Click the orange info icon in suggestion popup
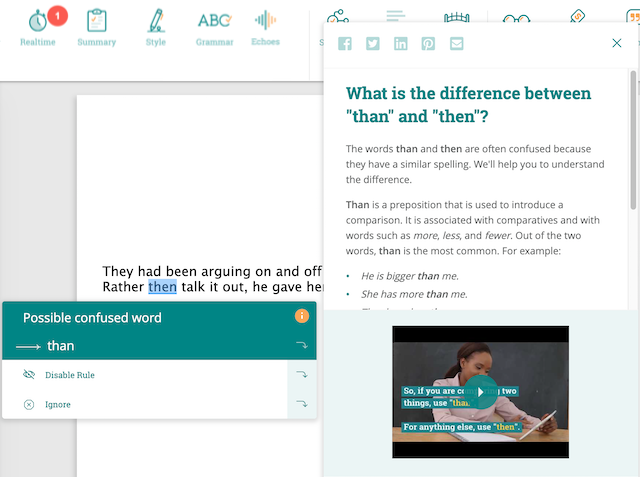Image resolution: width=640 pixels, height=477 pixels. (x=302, y=316)
